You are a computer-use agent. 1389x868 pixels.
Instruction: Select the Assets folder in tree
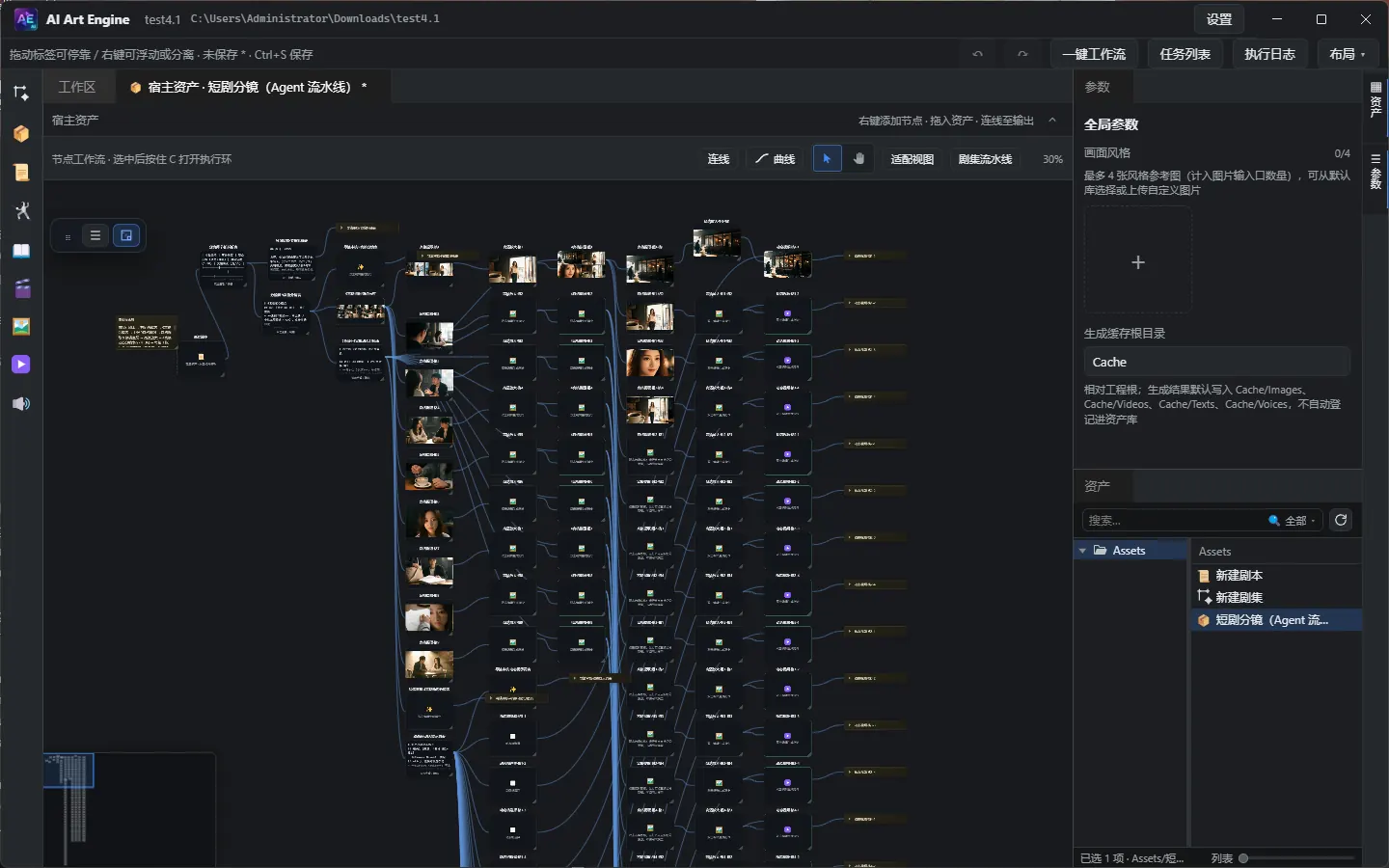click(1130, 551)
